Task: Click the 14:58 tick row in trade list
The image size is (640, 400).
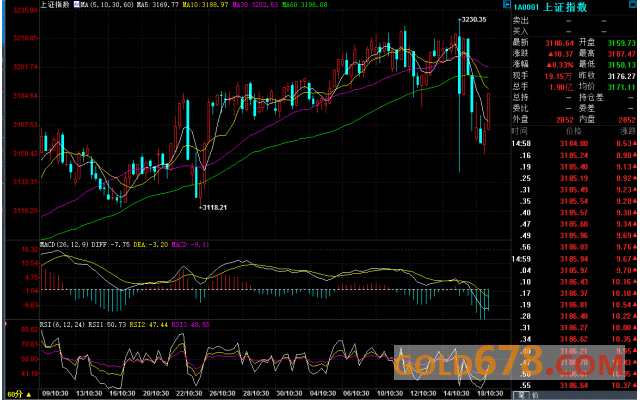Action: click(x=573, y=143)
